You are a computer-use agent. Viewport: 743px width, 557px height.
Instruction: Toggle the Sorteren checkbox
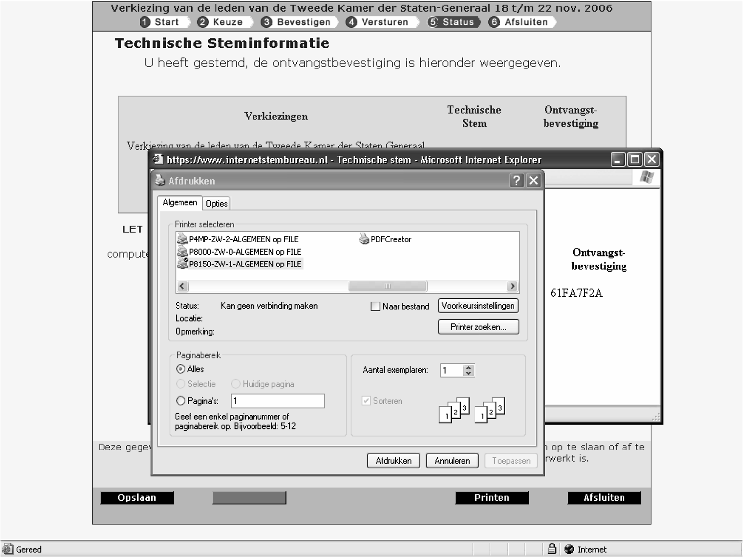[366, 401]
